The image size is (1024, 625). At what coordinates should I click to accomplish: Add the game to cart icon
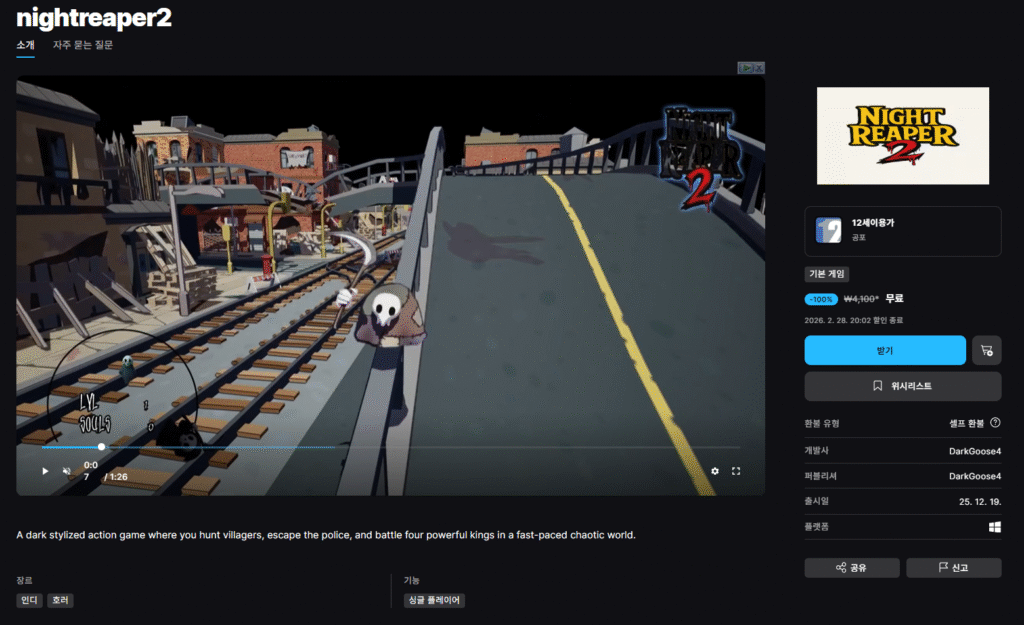986,350
